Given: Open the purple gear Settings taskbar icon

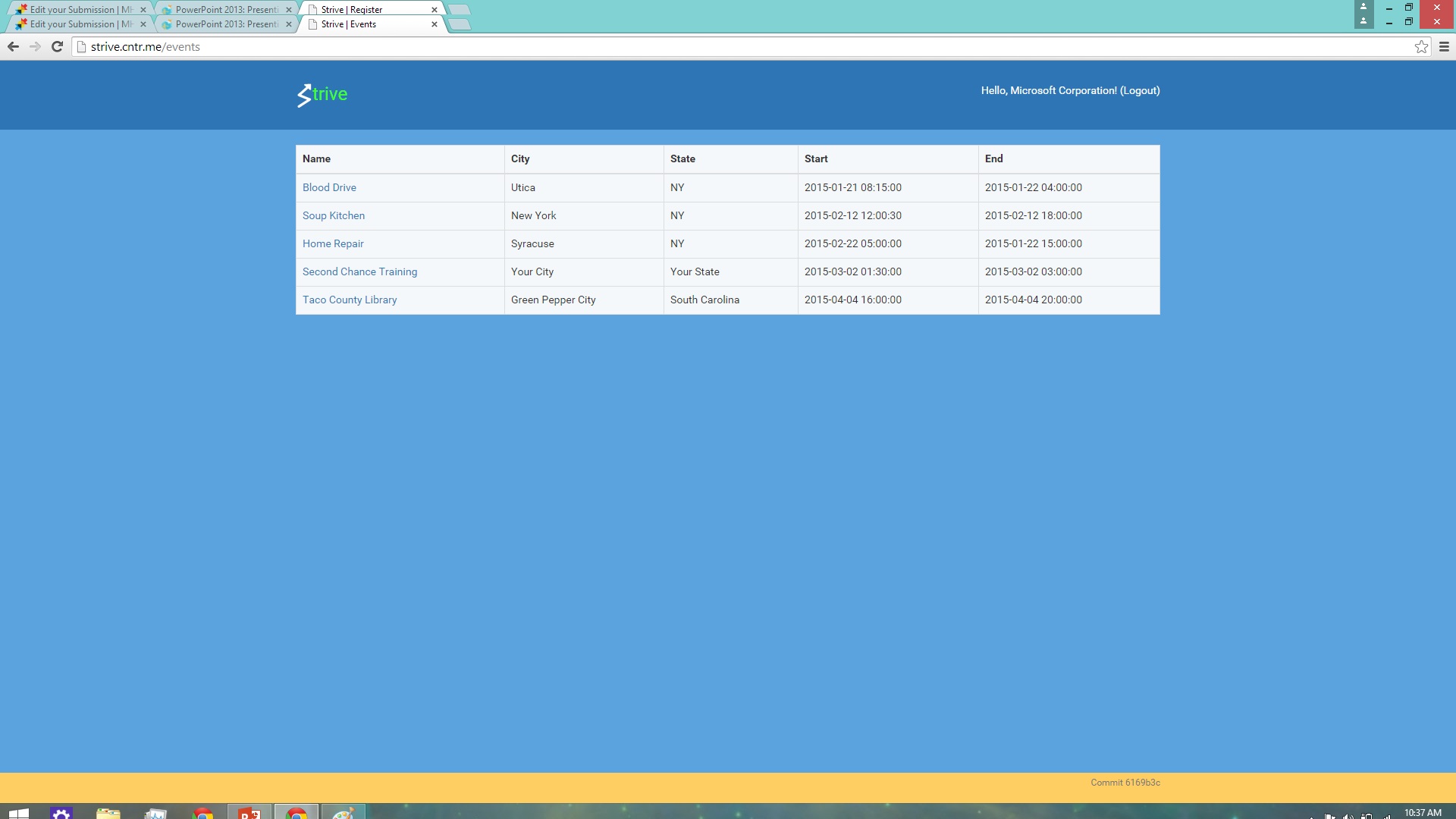Looking at the screenshot, I should coord(61,813).
